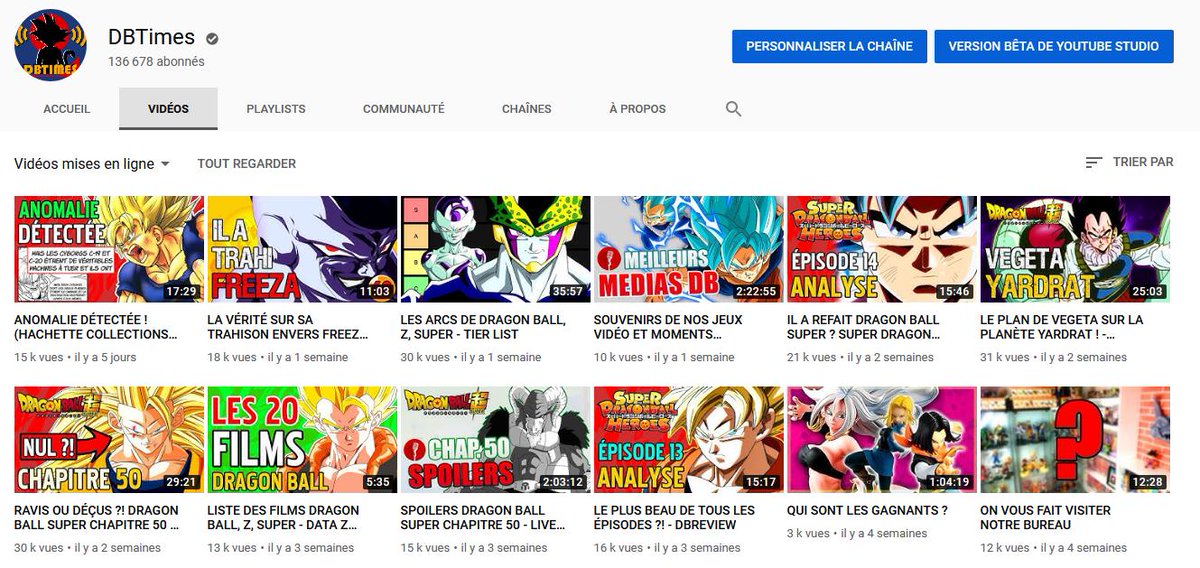Viewport: 1200px width, 568px height.
Task: Click title SOUVENIRS DE NOS JEUX VIDÉO
Action: tap(668, 327)
